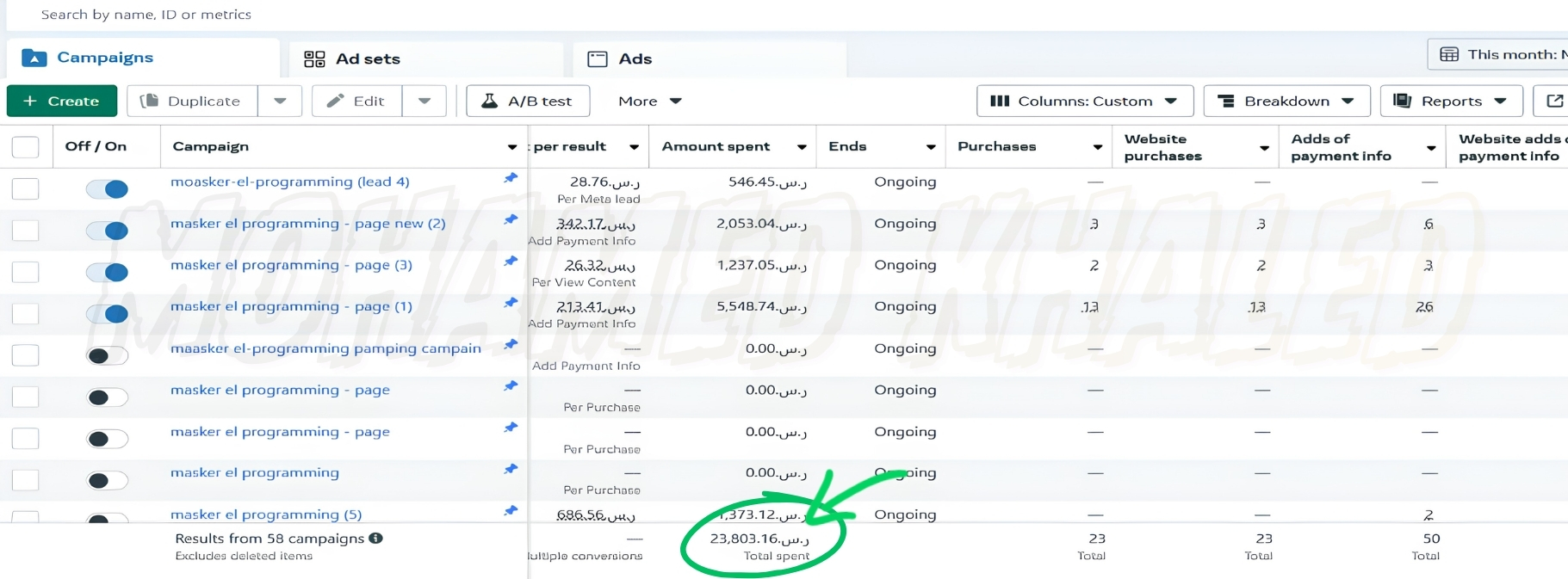Open masker el programming - page new (2)

click(x=307, y=223)
